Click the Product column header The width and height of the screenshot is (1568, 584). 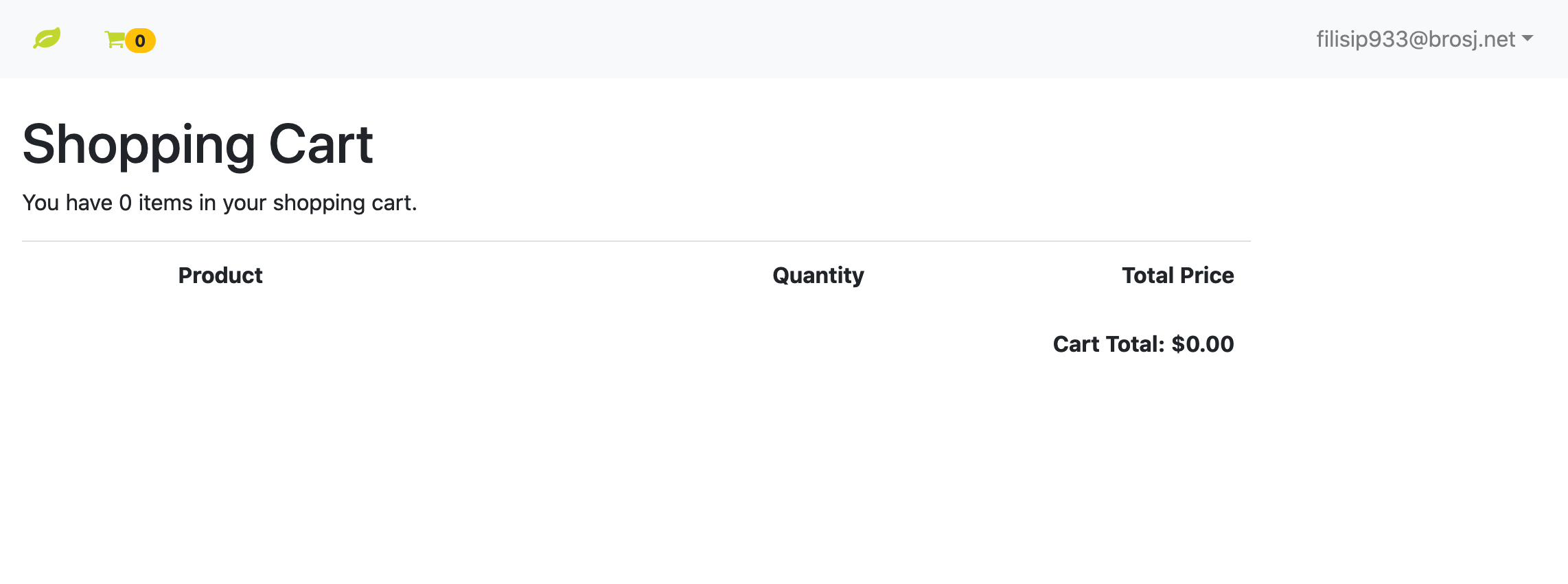click(x=220, y=276)
